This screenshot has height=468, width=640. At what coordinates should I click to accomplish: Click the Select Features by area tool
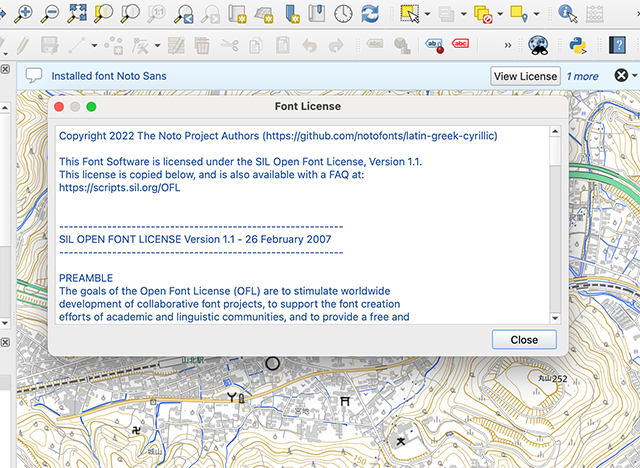tap(410, 14)
